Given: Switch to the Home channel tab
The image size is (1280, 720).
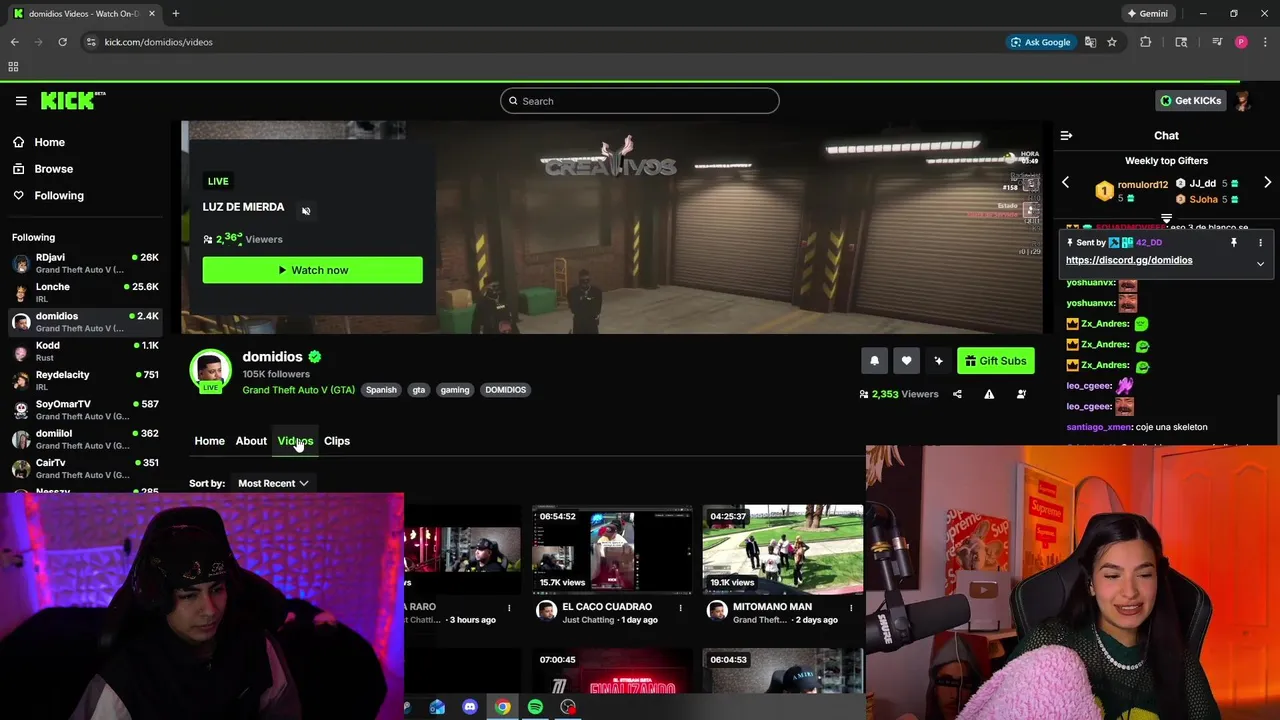Looking at the screenshot, I should 209,441.
